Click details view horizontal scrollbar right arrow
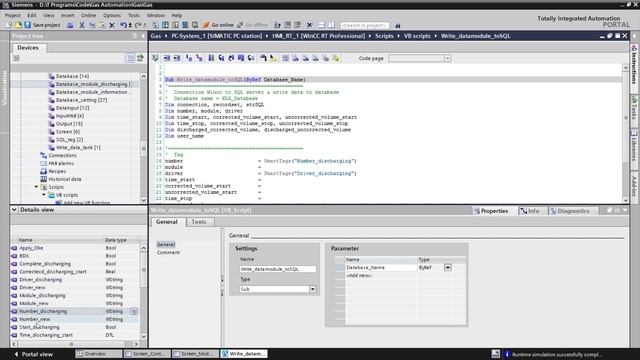The image size is (640, 360). click(x=137, y=344)
